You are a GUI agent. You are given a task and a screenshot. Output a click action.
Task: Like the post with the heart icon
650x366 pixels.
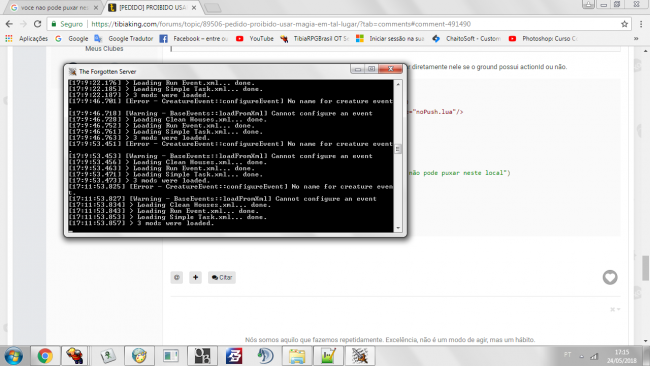610,277
